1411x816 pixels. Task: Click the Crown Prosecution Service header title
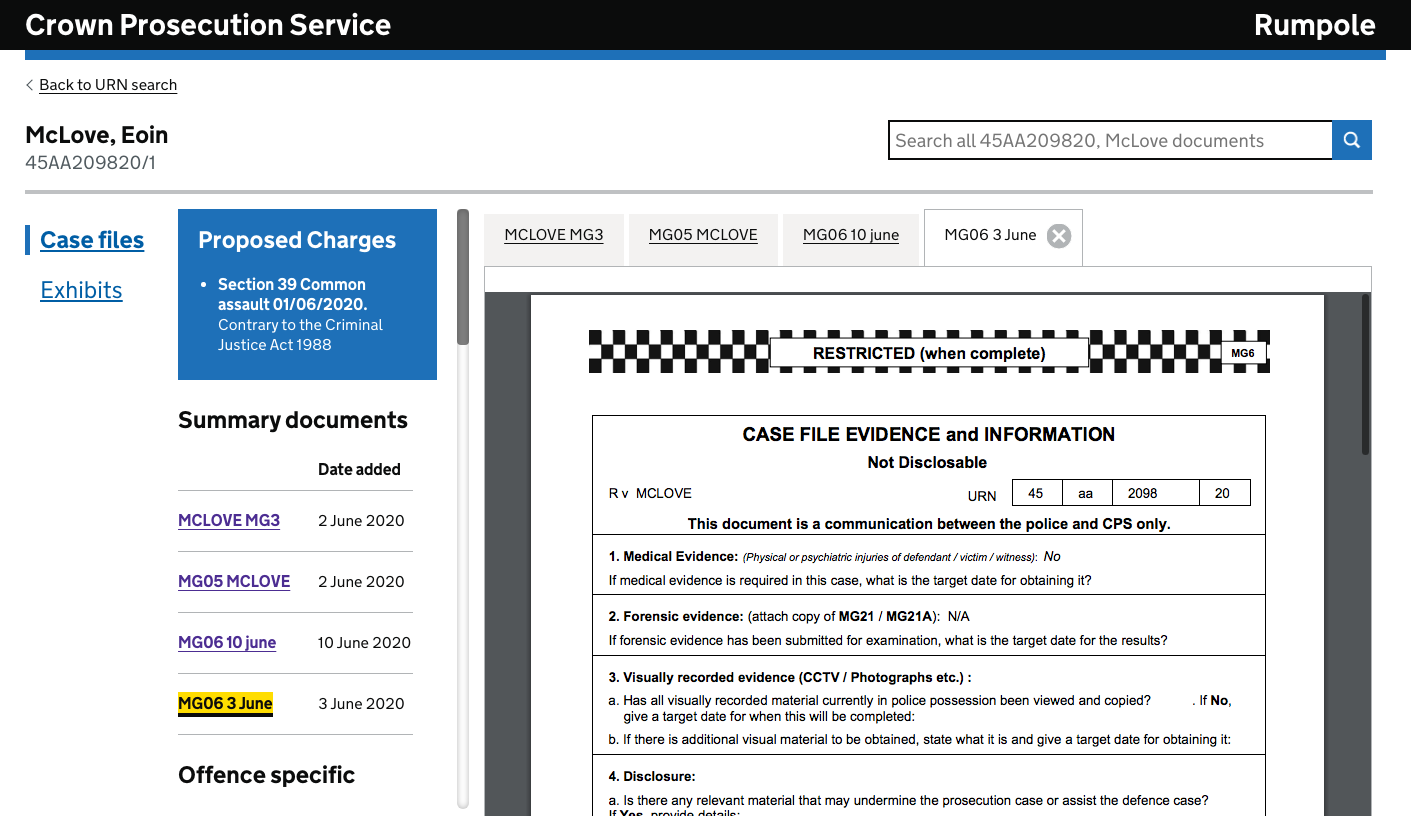(208, 25)
